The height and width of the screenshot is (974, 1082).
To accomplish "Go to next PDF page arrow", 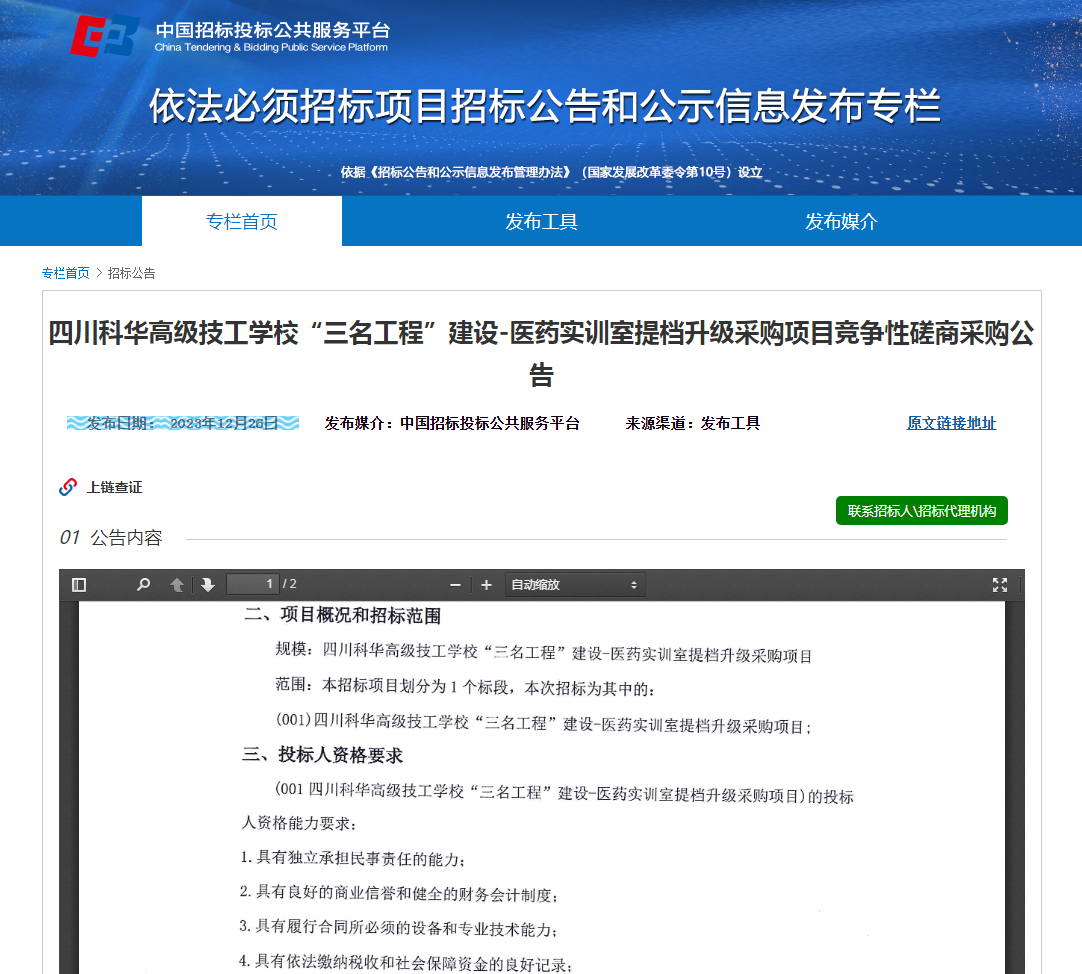I will (208, 585).
